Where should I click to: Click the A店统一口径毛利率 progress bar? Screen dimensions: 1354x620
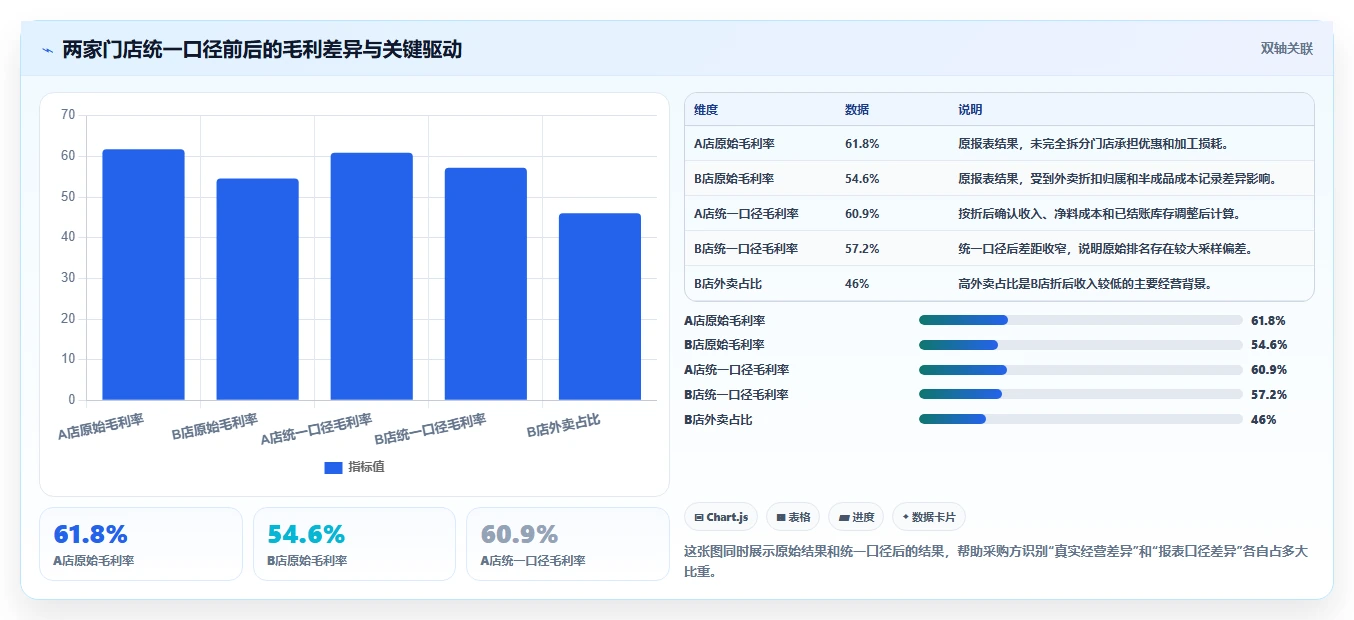pos(1081,370)
